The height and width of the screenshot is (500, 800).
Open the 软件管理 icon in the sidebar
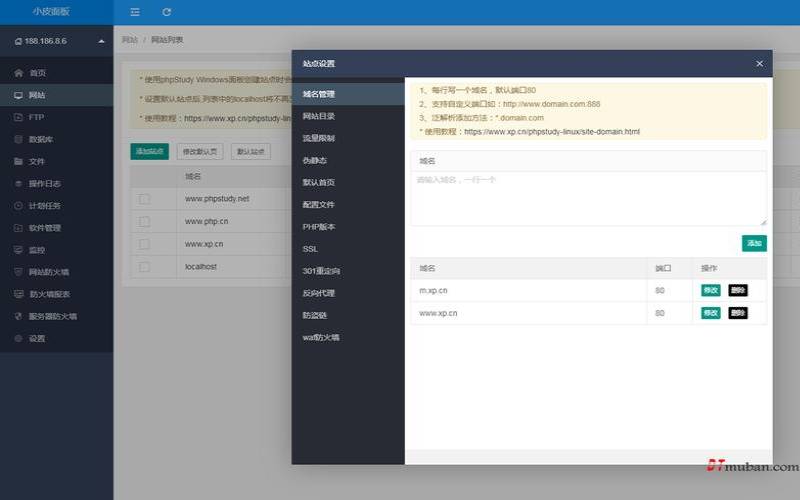pyautogui.click(x=18, y=228)
